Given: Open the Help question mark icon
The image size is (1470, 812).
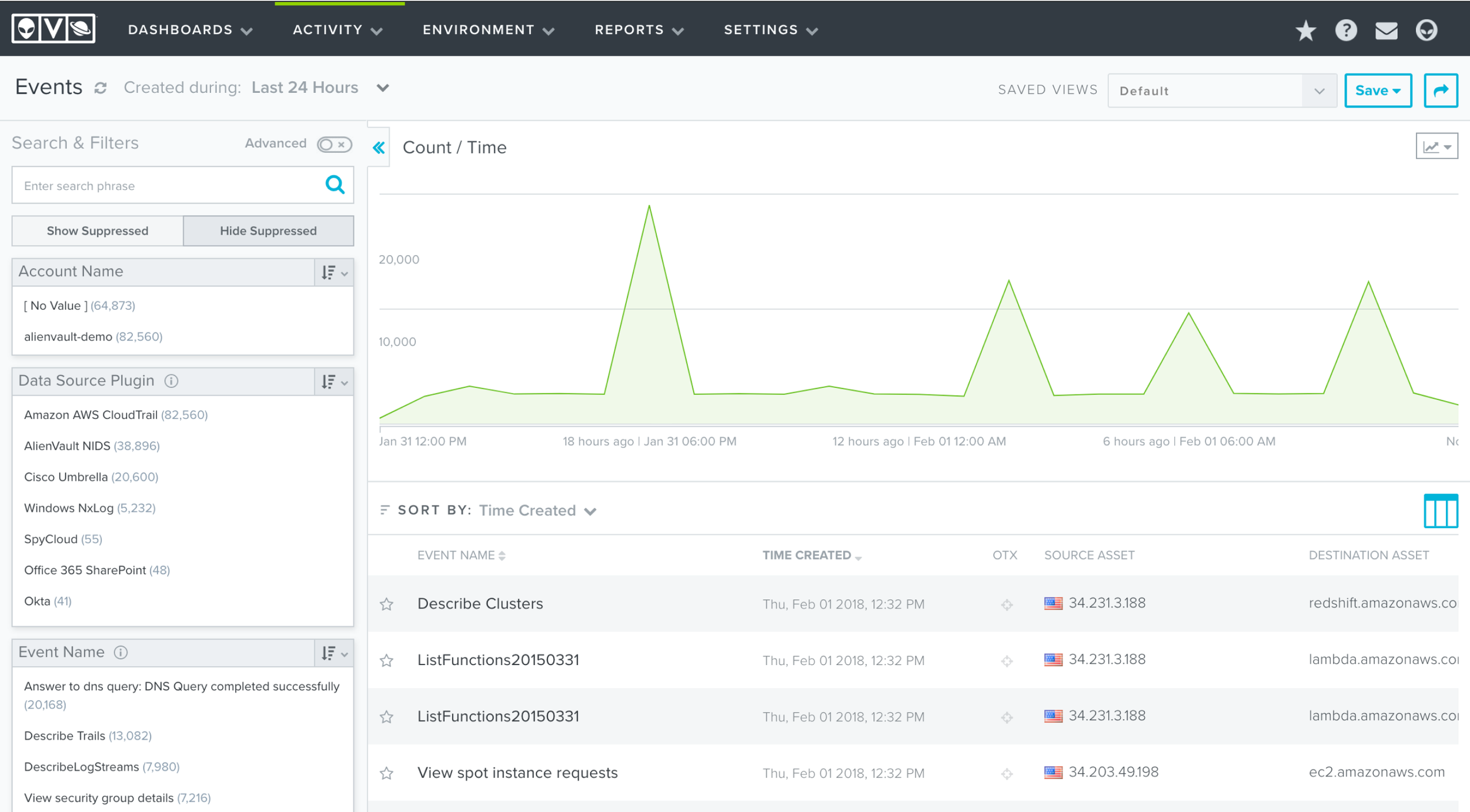Looking at the screenshot, I should (x=1346, y=30).
